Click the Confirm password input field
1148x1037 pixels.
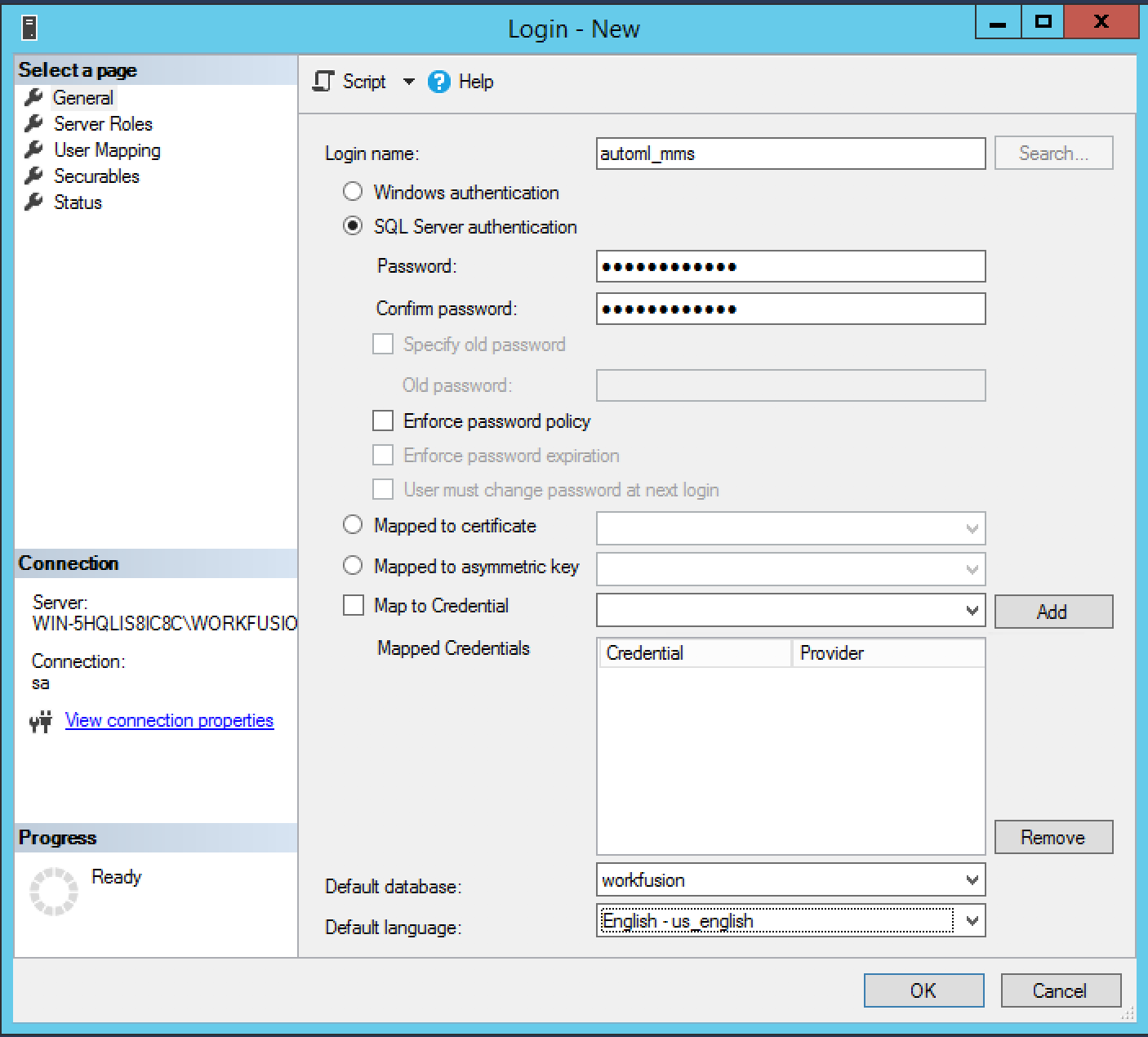pyautogui.click(x=790, y=309)
